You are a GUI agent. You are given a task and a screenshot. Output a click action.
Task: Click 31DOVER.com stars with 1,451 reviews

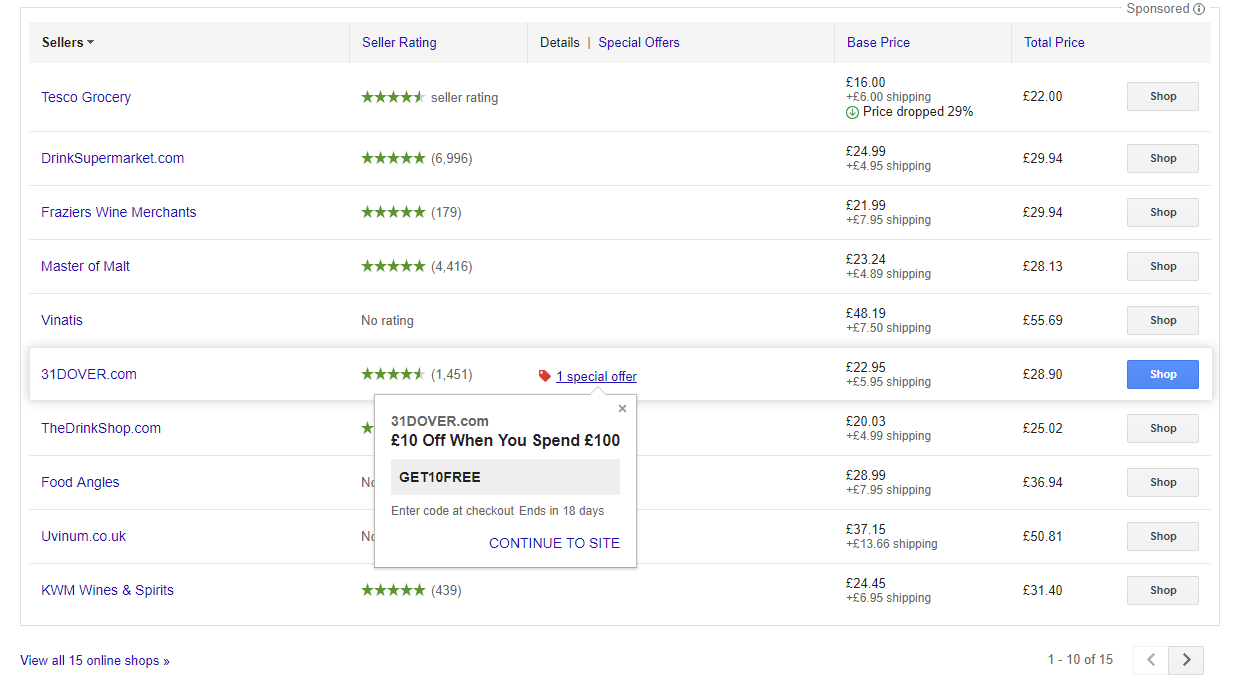click(393, 374)
